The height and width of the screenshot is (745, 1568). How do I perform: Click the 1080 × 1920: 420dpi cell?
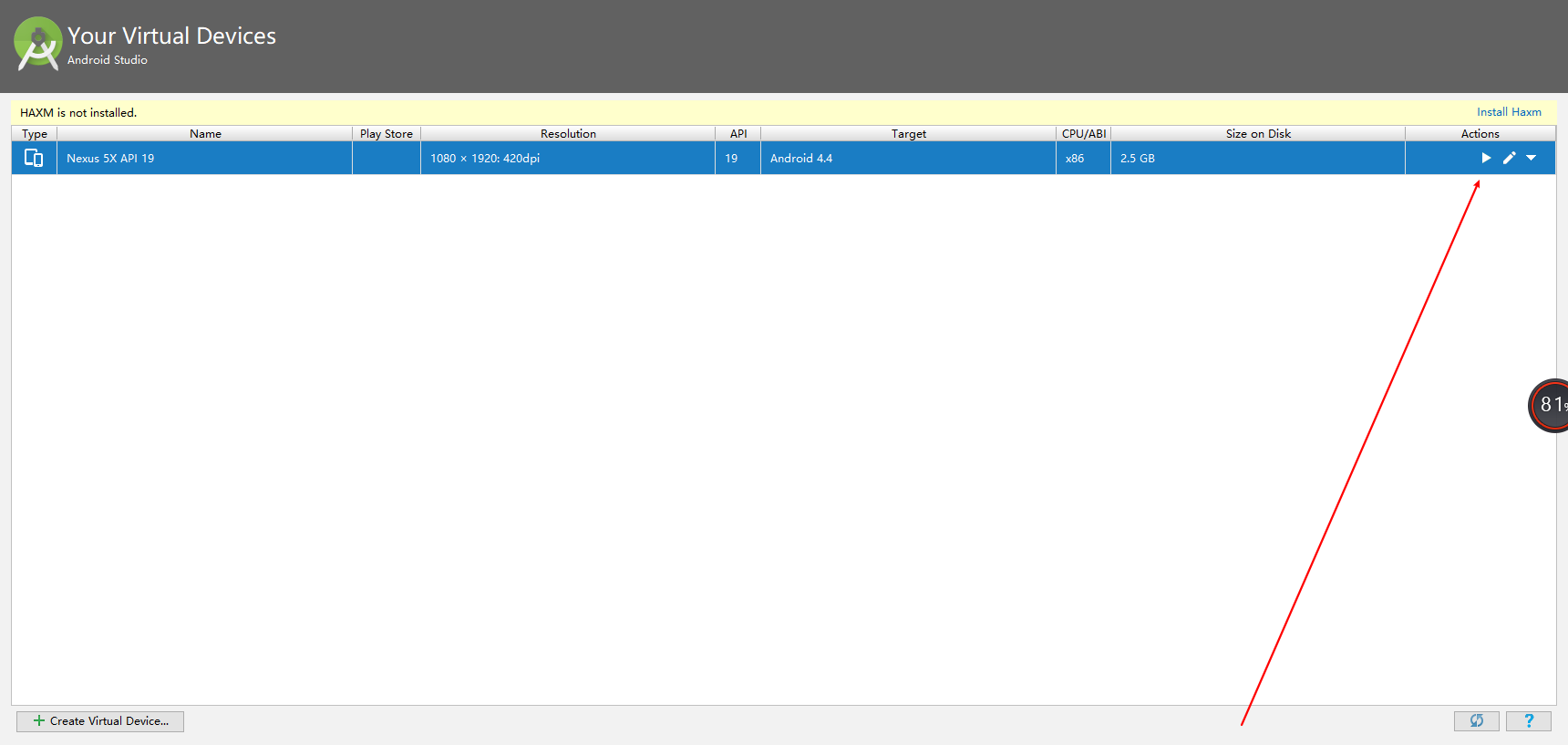(568, 158)
